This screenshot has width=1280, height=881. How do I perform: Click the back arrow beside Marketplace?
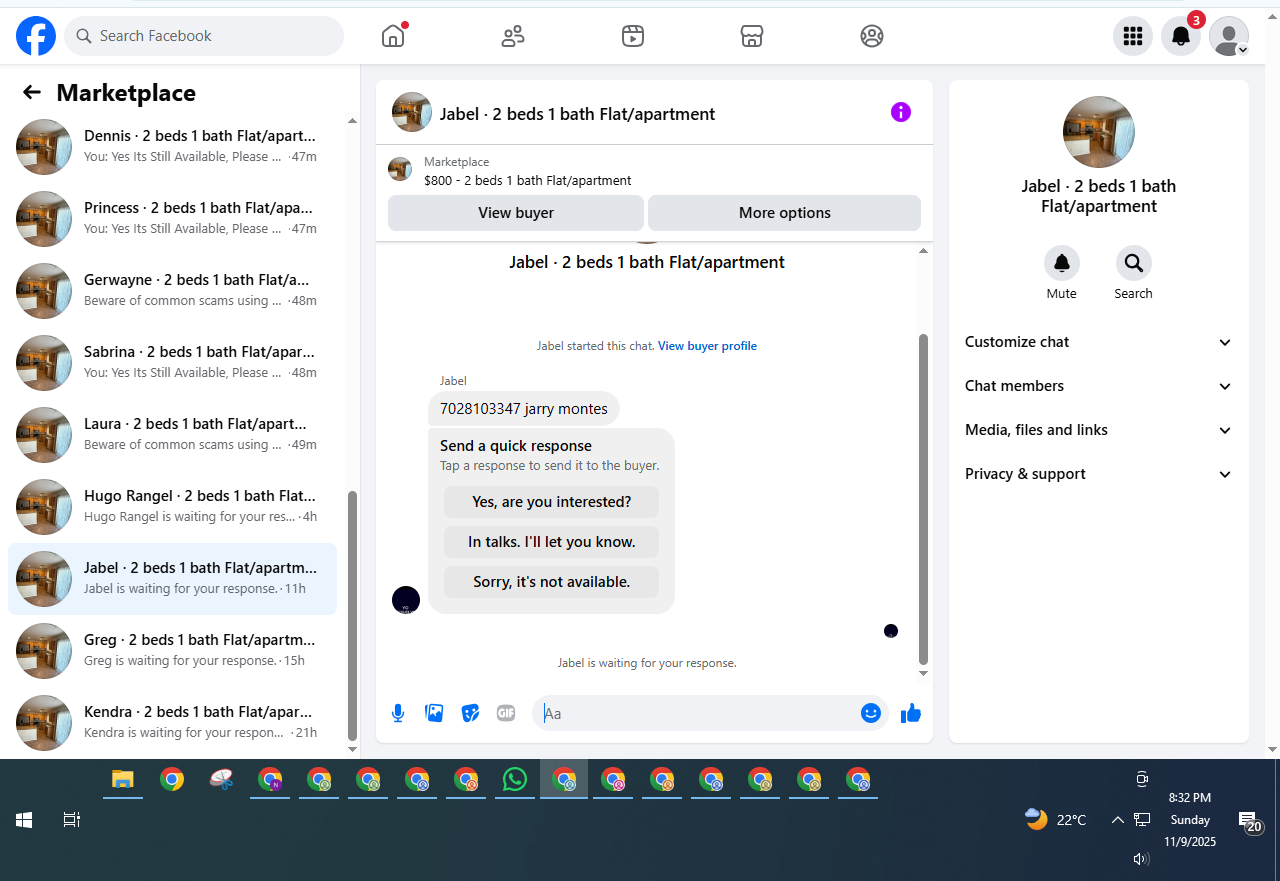coord(32,93)
